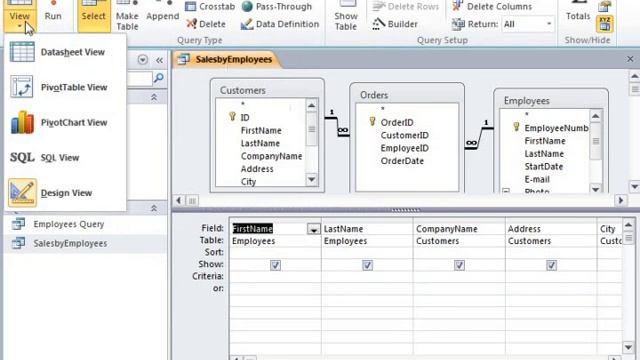Select Design View in the dropdown menu
640x360 pixels.
[x=65, y=193]
